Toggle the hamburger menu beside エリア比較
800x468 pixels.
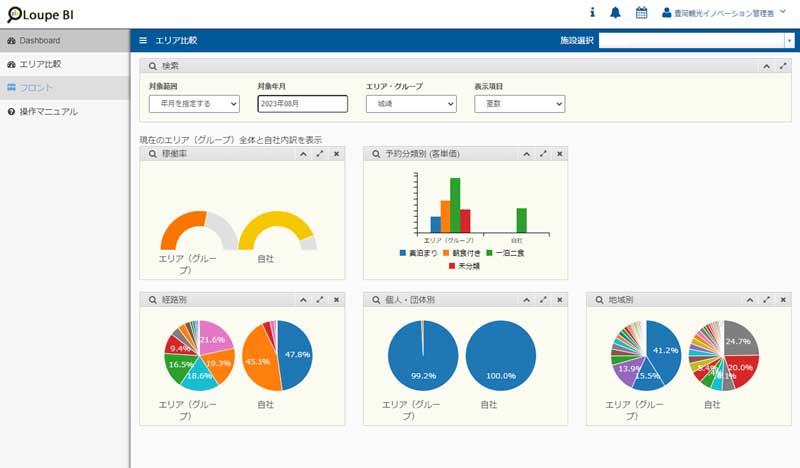[x=143, y=41]
